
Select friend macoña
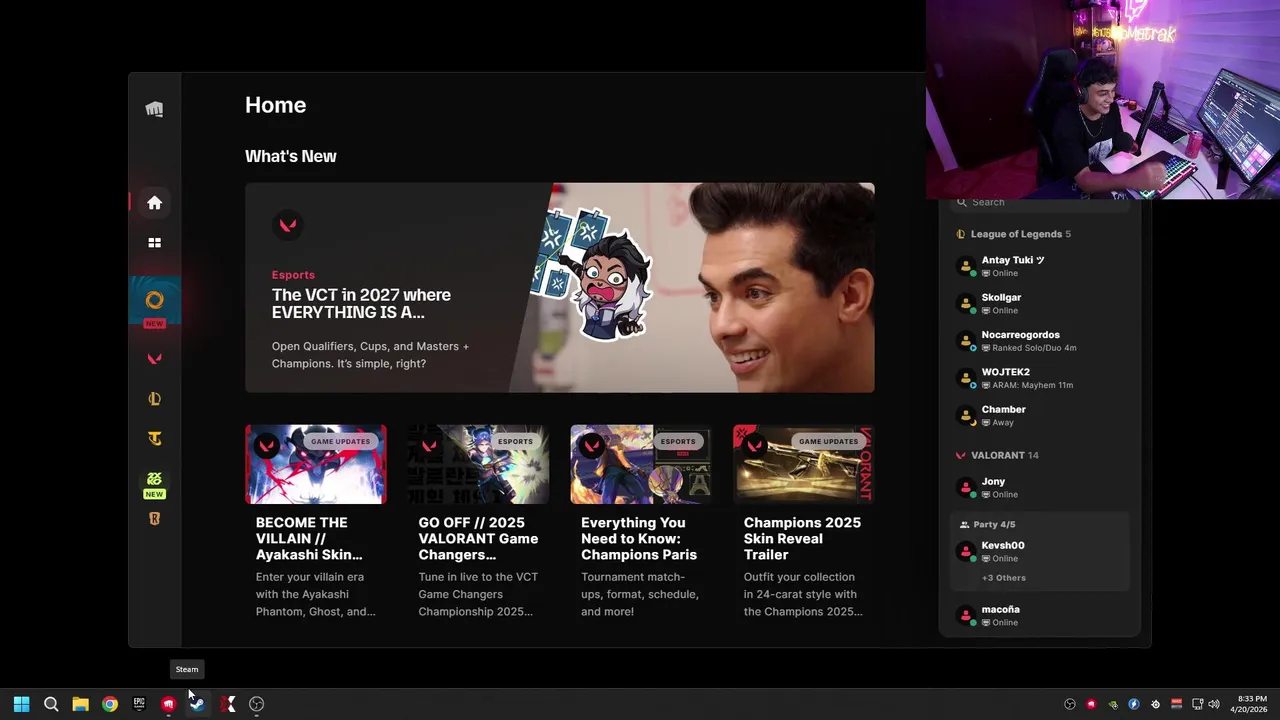(1039, 615)
